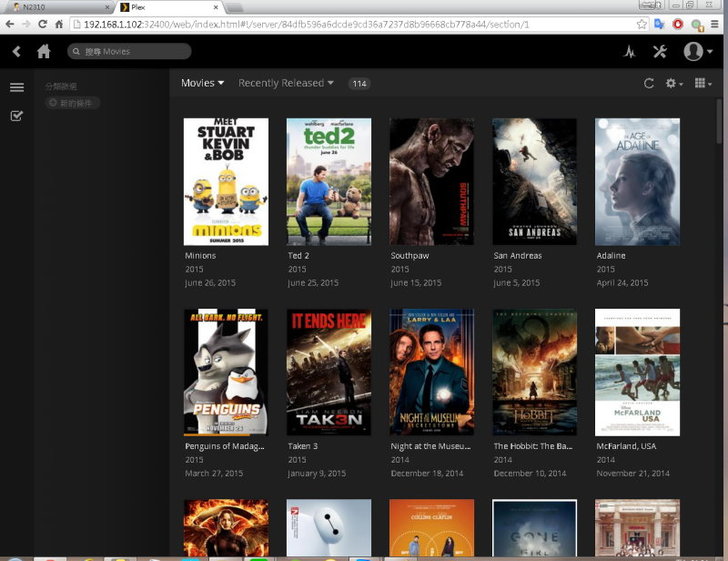Reload the page in browser

43,23
